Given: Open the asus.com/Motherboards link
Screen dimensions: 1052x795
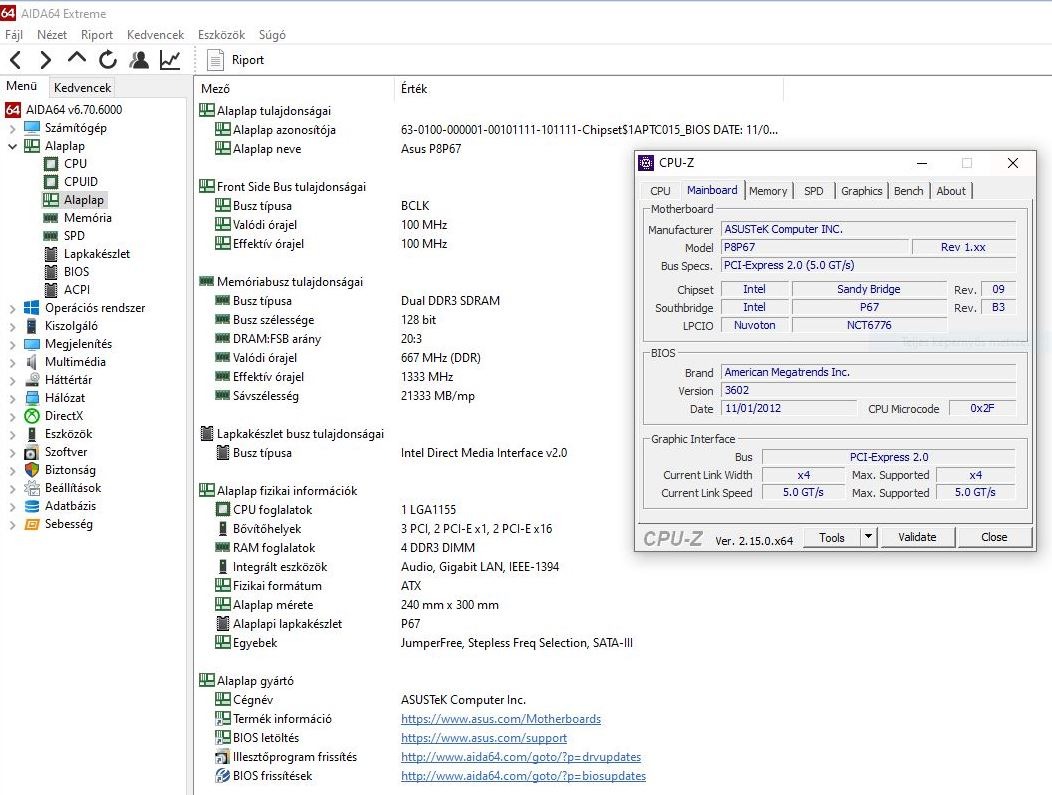Looking at the screenshot, I should [501, 719].
